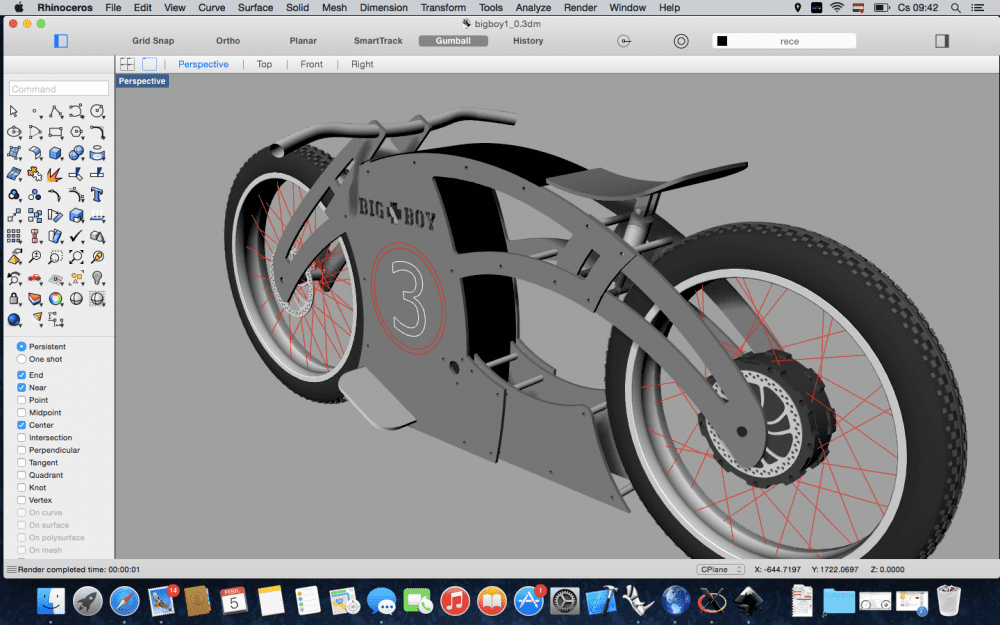The width and height of the screenshot is (1000, 625).
Task: Toggle the right sidebar panel
Action: pos(942,41)
